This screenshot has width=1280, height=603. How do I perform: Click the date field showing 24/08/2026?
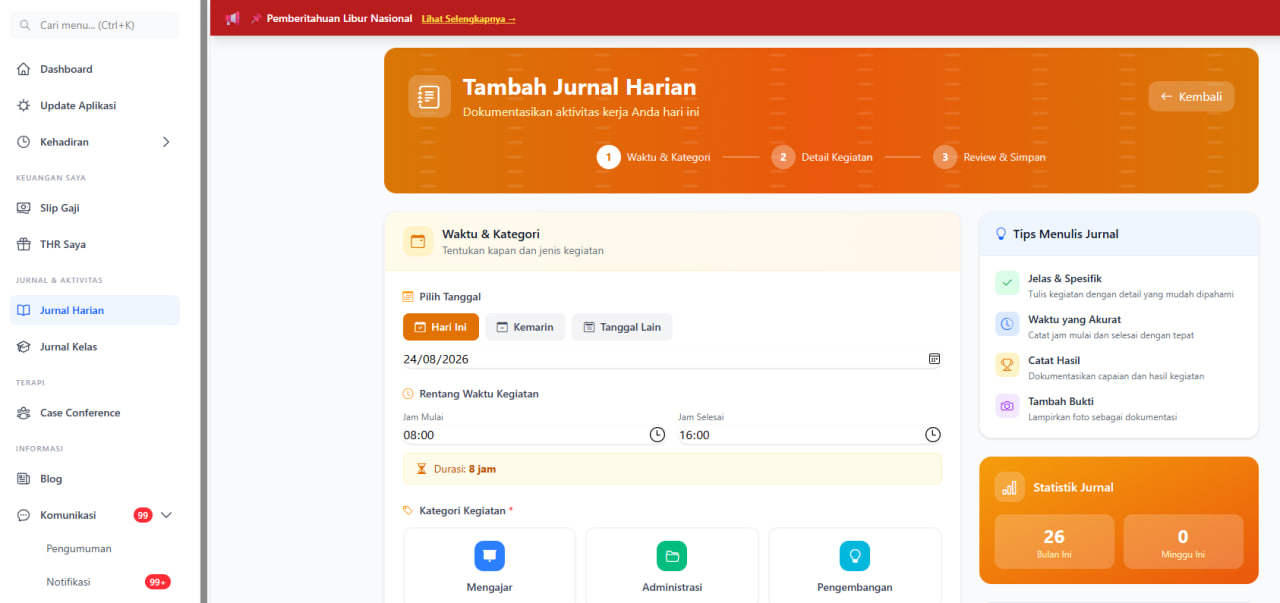click(x=672, y=359)
